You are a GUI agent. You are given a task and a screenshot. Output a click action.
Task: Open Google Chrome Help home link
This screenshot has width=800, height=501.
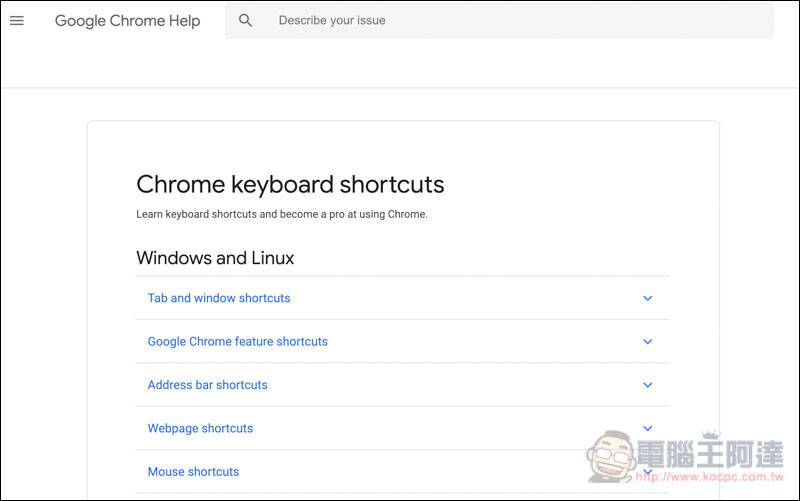[128, 20]
